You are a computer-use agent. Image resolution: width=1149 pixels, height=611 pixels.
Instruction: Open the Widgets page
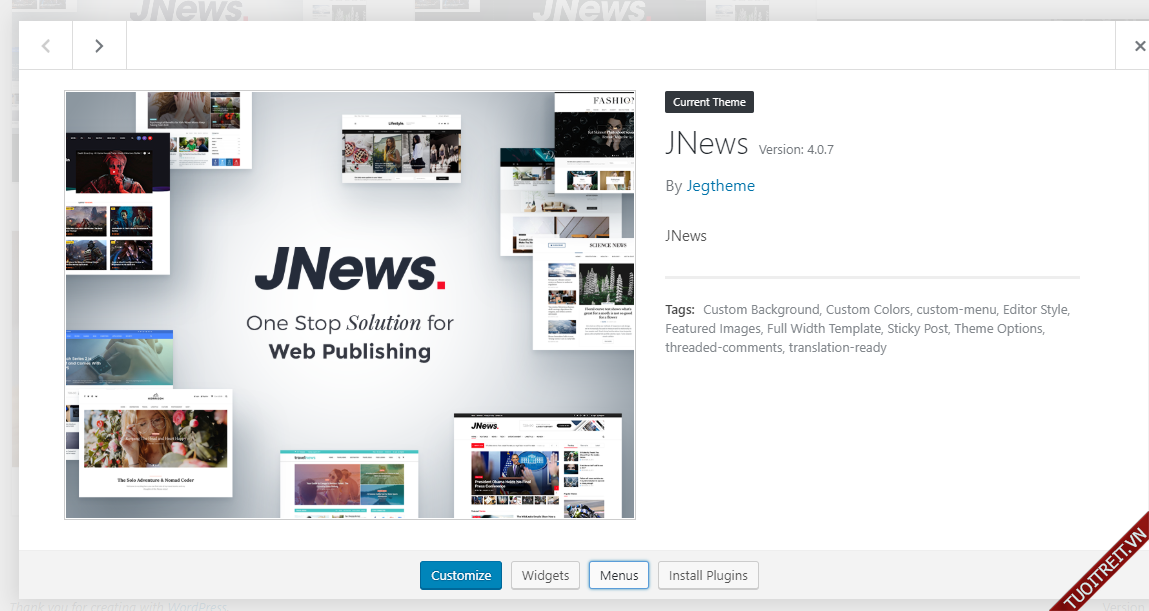coord(545,575)
